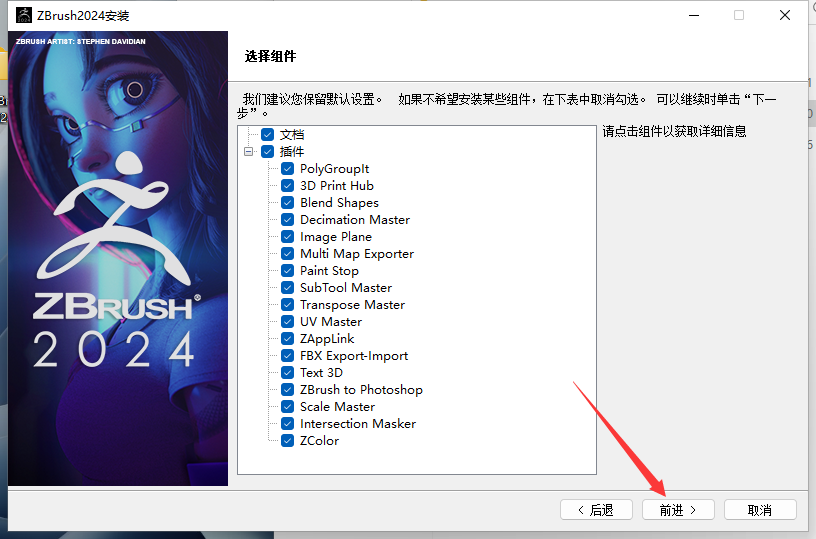
Task: Uncheck Transpose Master checkbox
Action: (287, 304)
